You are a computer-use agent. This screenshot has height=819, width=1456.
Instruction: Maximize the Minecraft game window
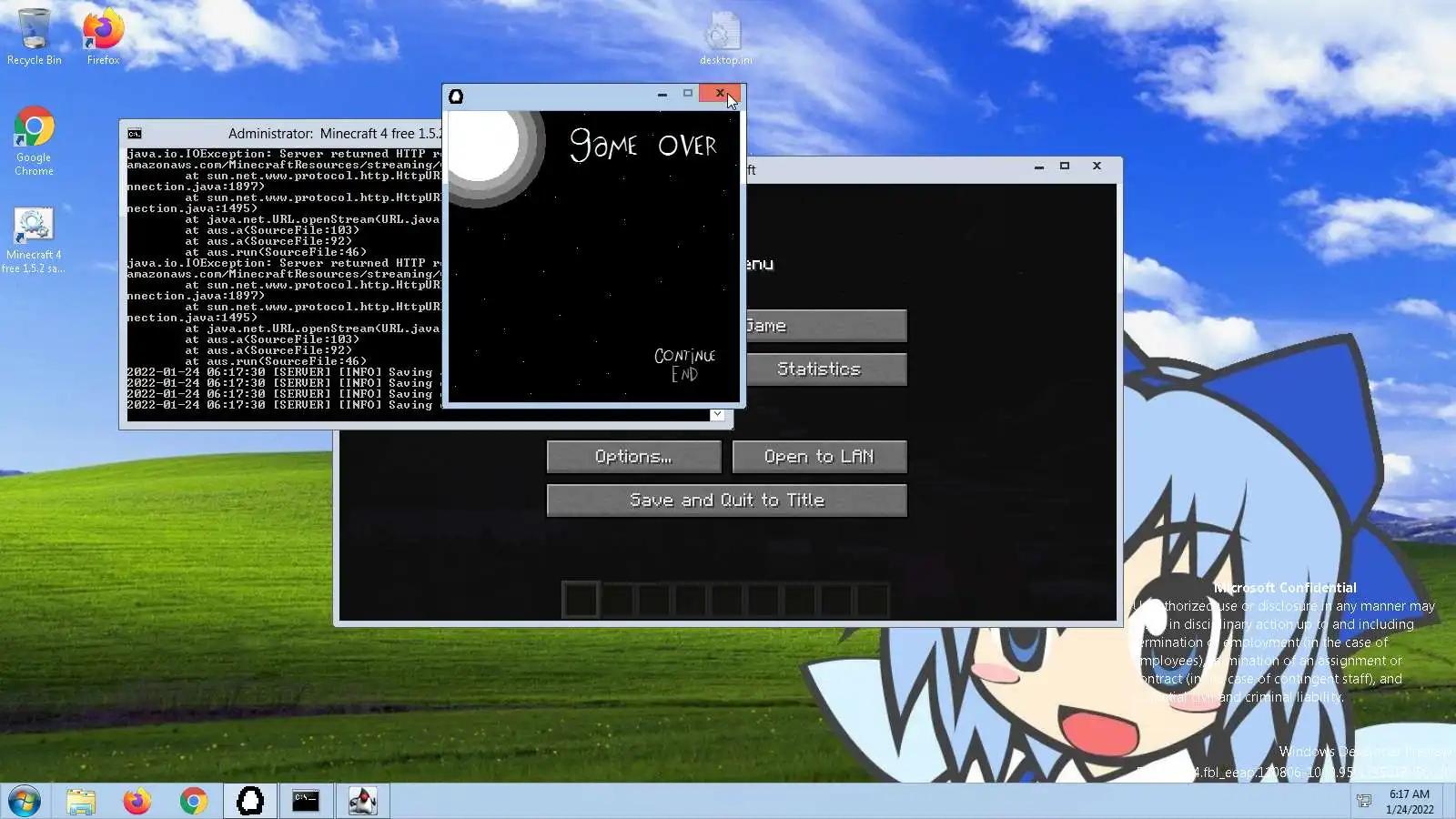coord(1065,167)
